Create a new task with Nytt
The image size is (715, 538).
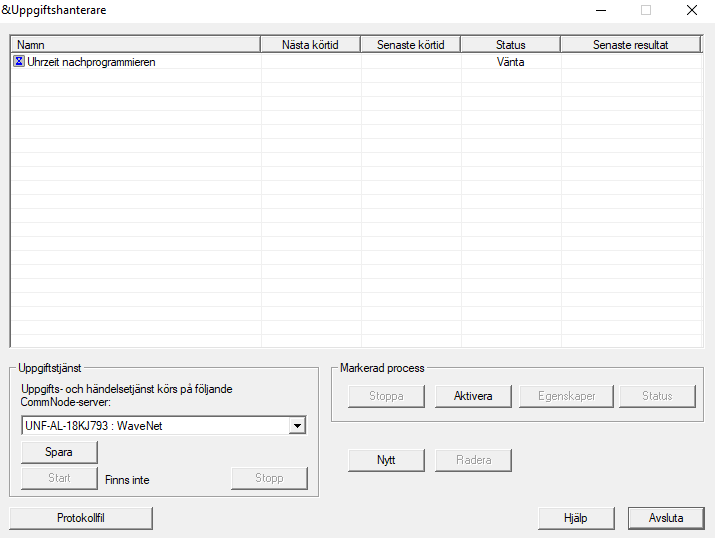[386, 460]
